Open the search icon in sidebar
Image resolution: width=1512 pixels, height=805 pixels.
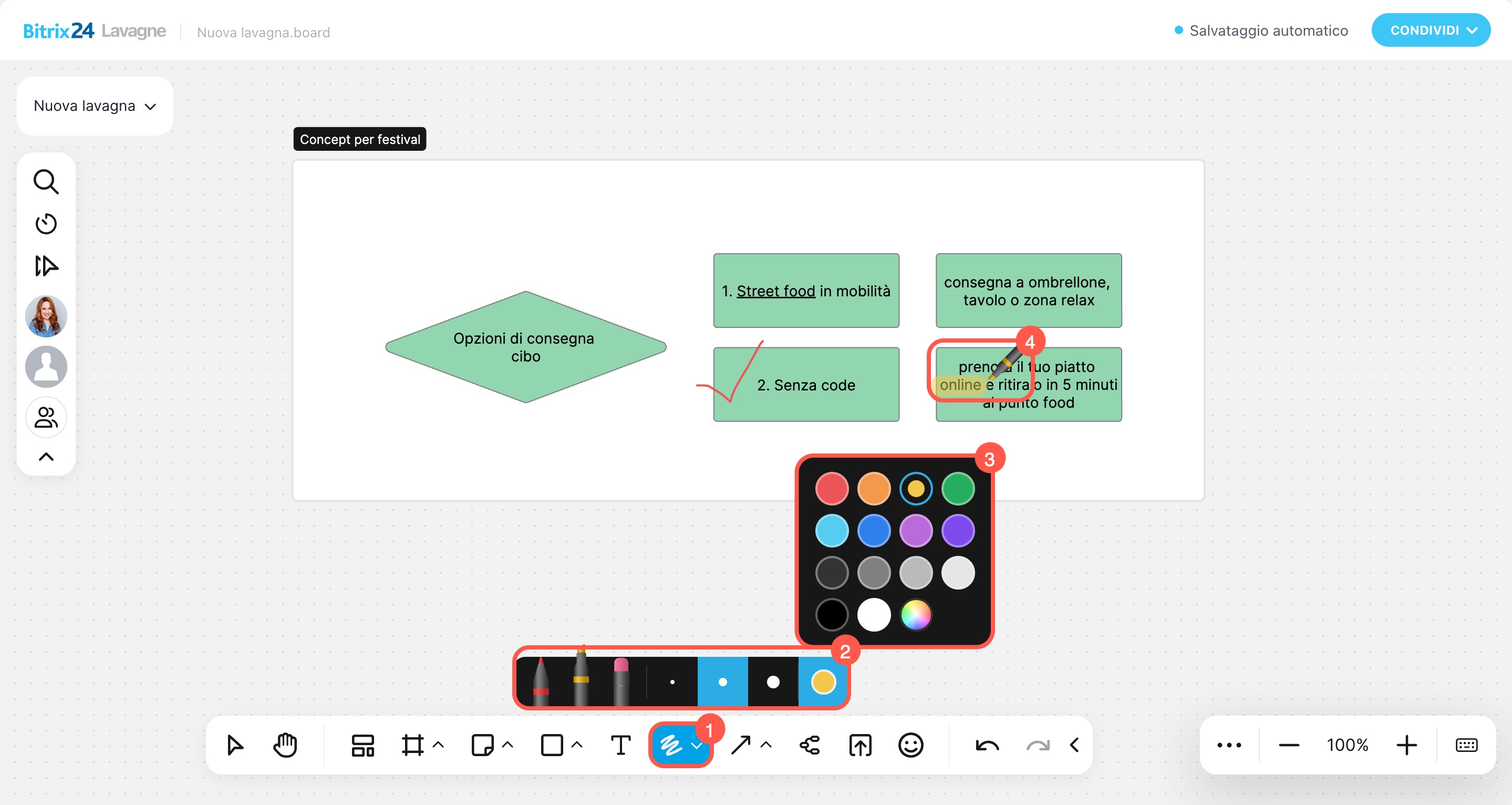[x=46, y=182]
